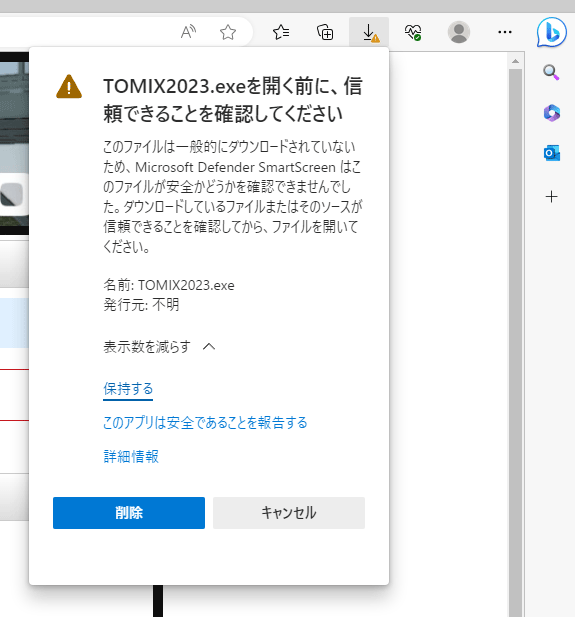Viewport: 575px width, 617px height.
Task: Open Browser essentials heart icon
Action: click(x=413, y=32)
